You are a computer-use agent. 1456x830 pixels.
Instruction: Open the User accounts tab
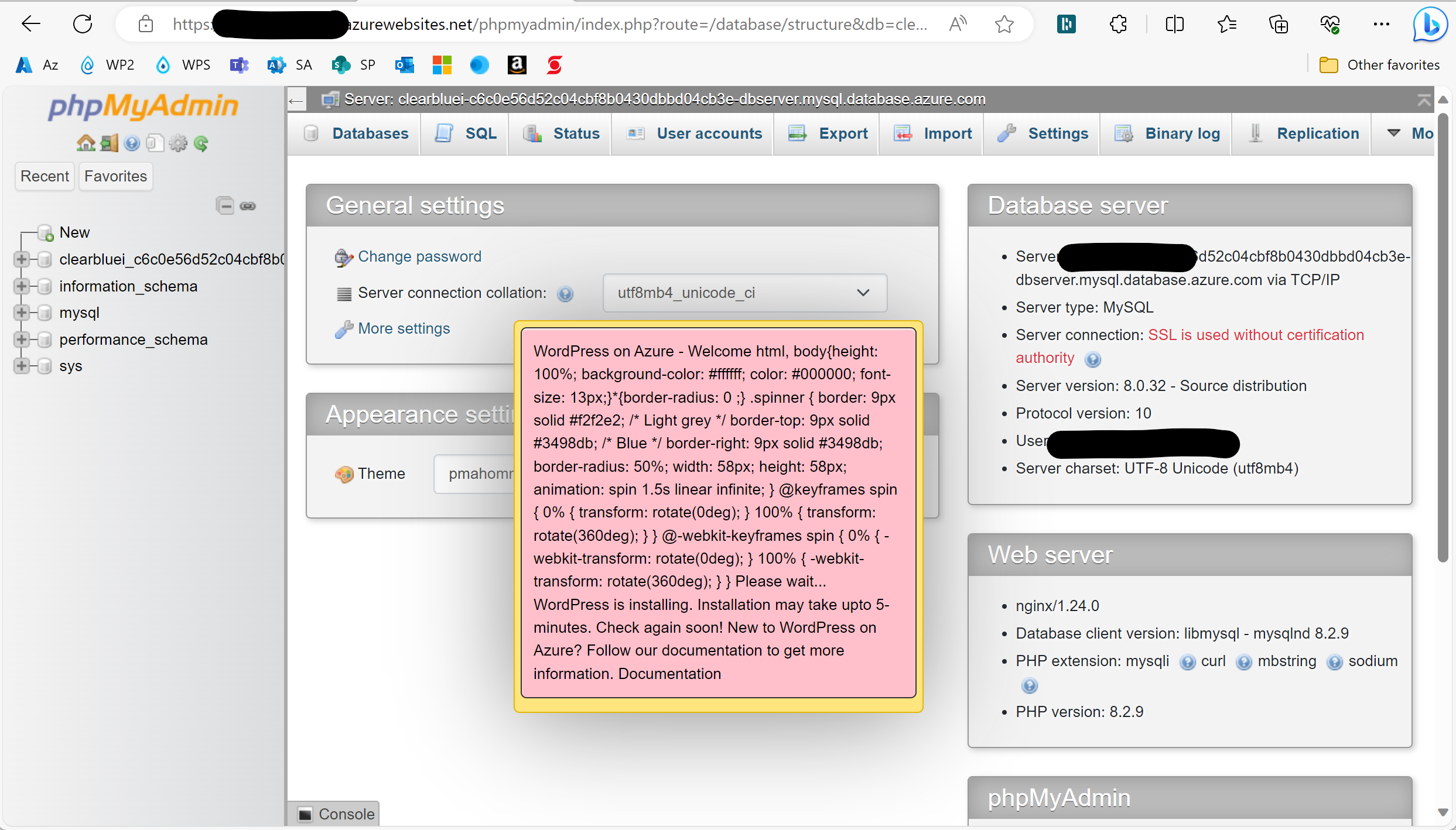click(693, 133)
